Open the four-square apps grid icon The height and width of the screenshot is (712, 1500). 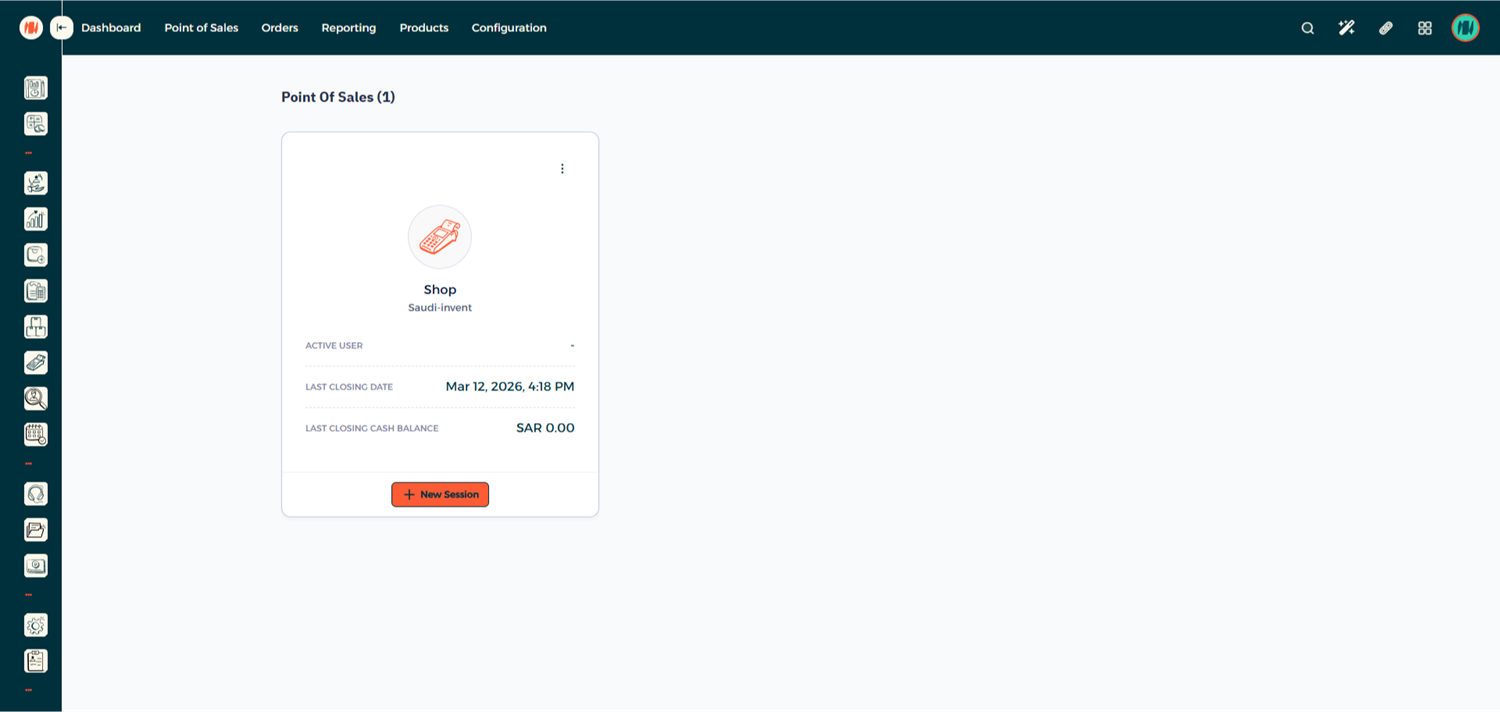[x=1424, y=28]
